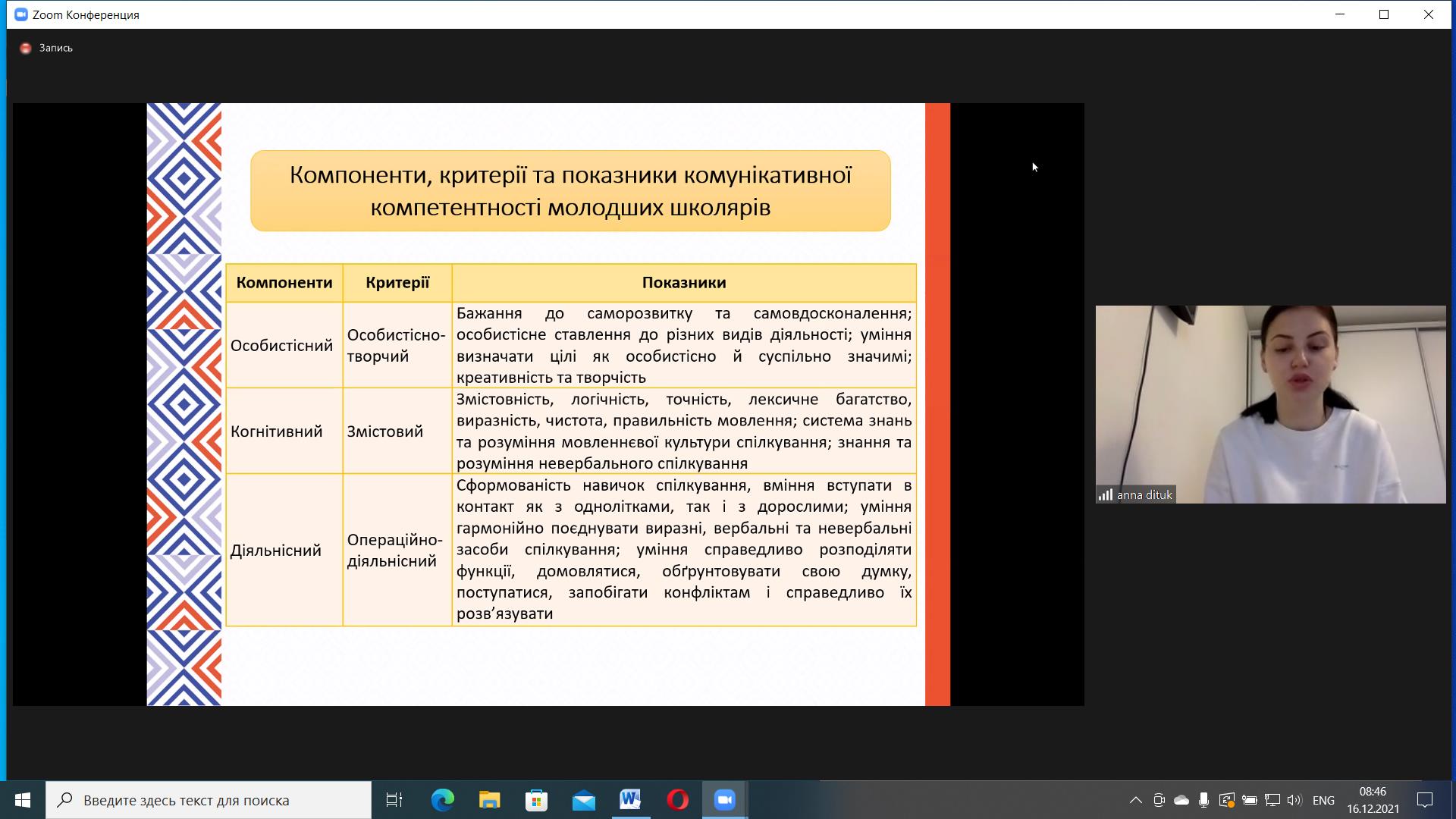Switch to Microsoft Word on the taskbar
This screenshot has width=1456, height=819.
point(630,800)
